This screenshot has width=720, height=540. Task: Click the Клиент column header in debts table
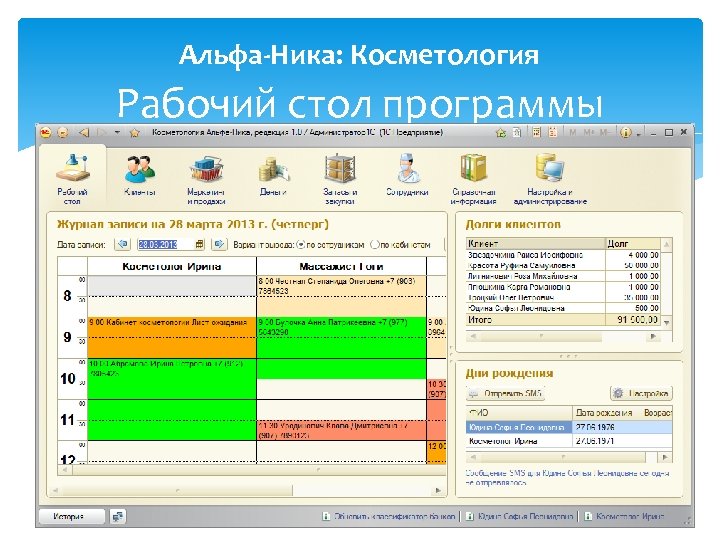[x=536, y=243]
